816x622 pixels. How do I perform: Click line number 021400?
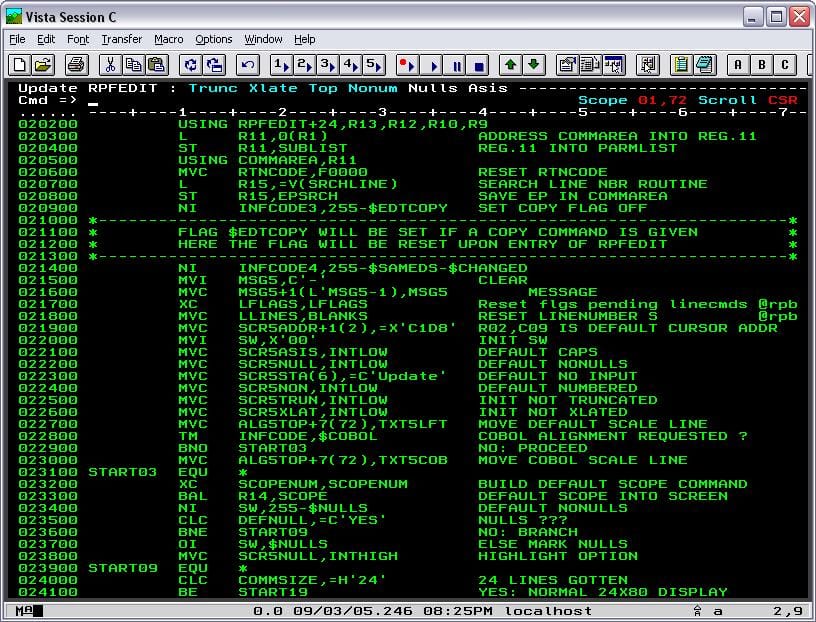[48, 268]
